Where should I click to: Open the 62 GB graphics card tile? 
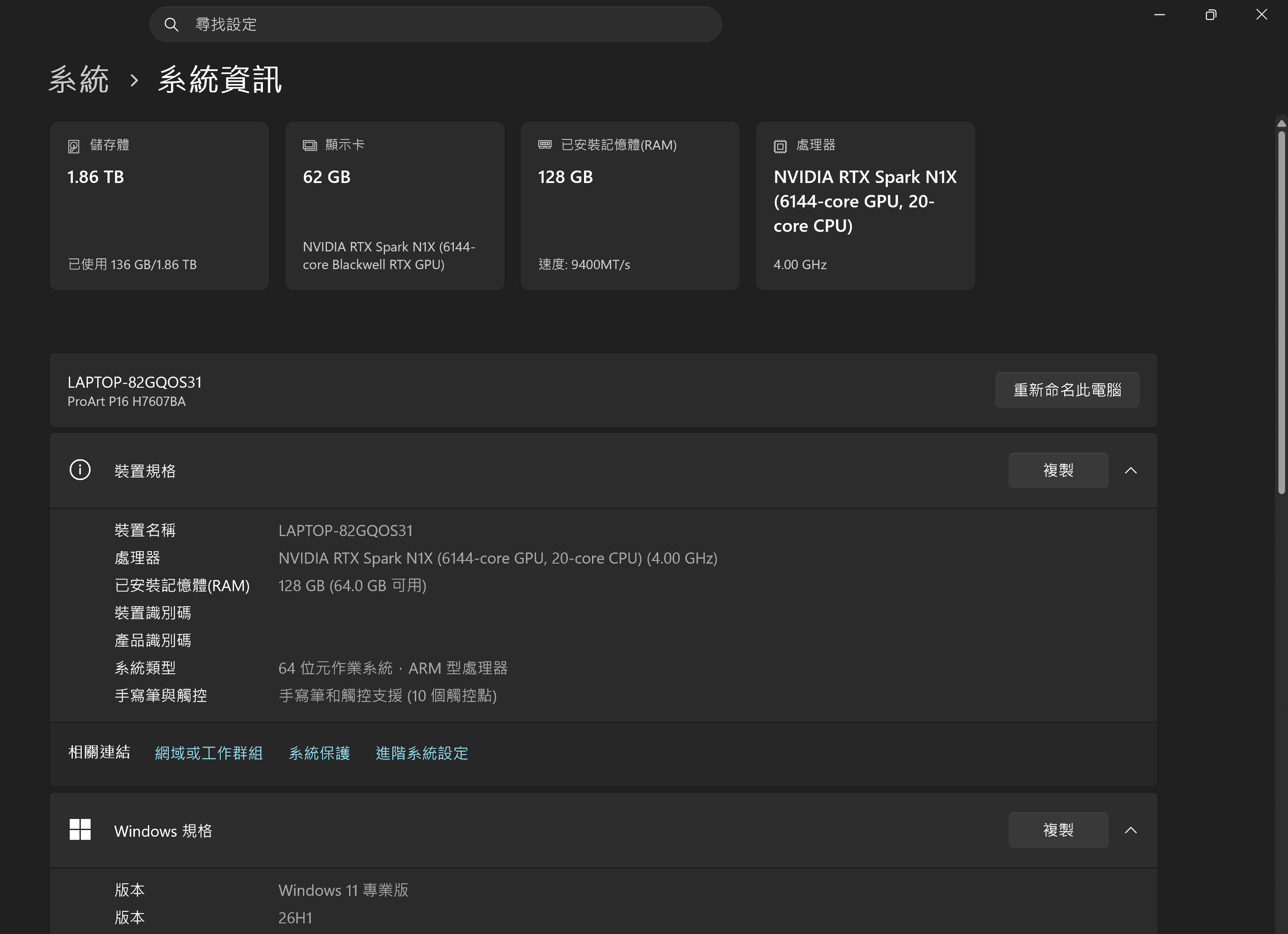[395, 206]
